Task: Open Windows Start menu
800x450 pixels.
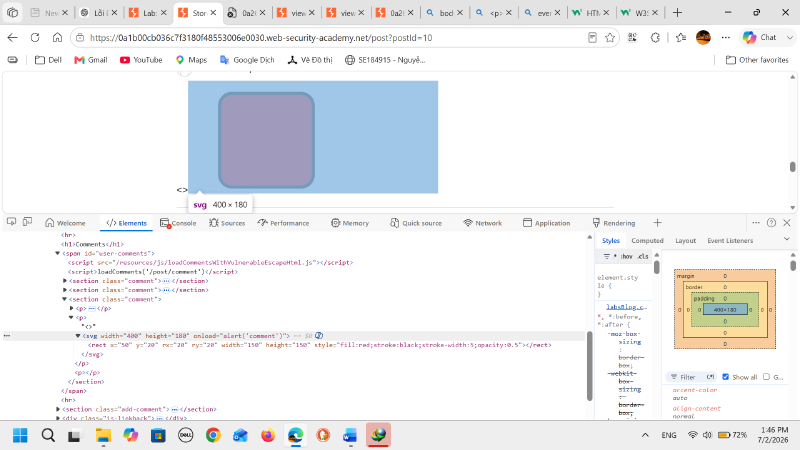Action: pyautogui.click(x=20, y=435)
